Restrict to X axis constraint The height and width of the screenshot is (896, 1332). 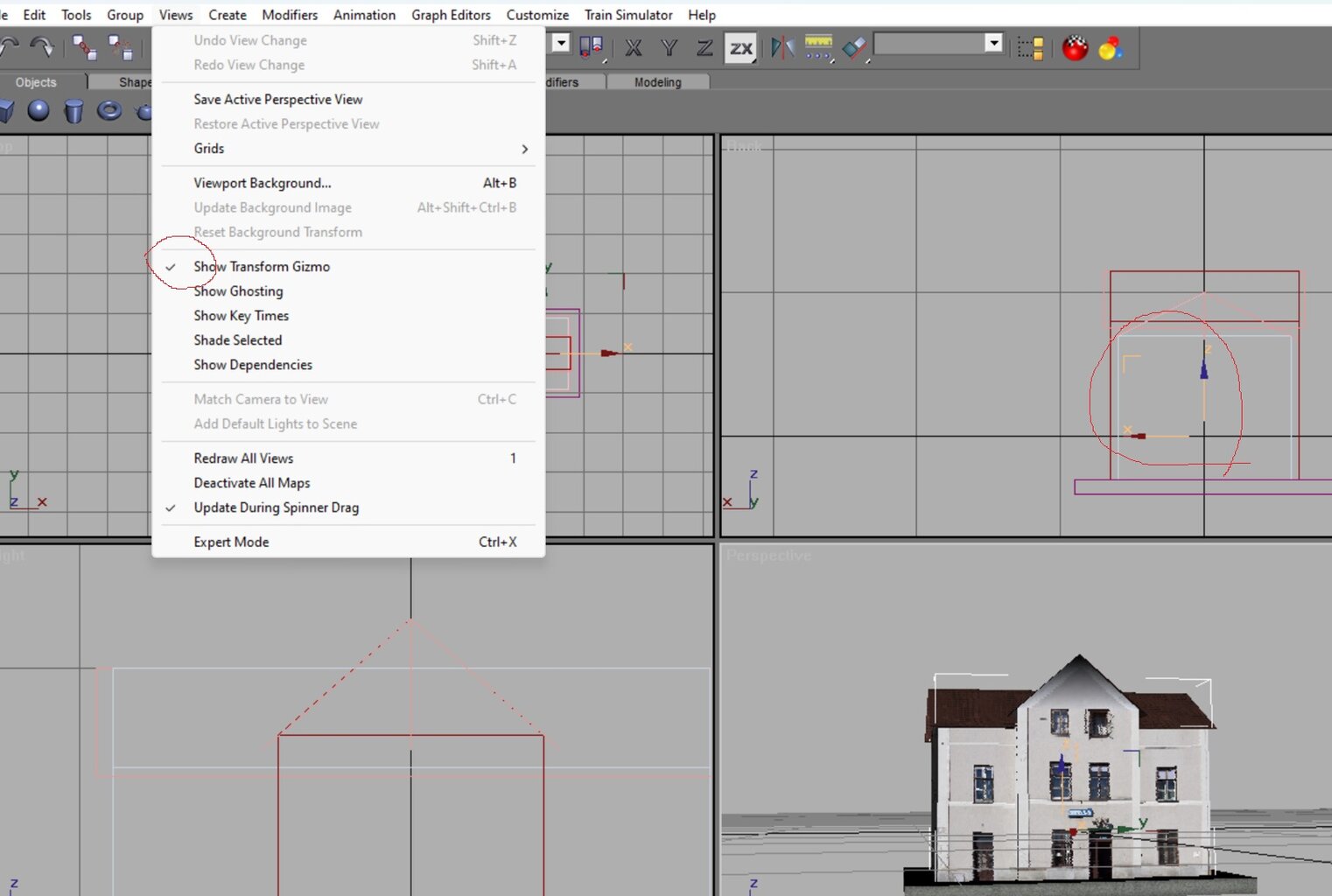click(x=634, y=48)
